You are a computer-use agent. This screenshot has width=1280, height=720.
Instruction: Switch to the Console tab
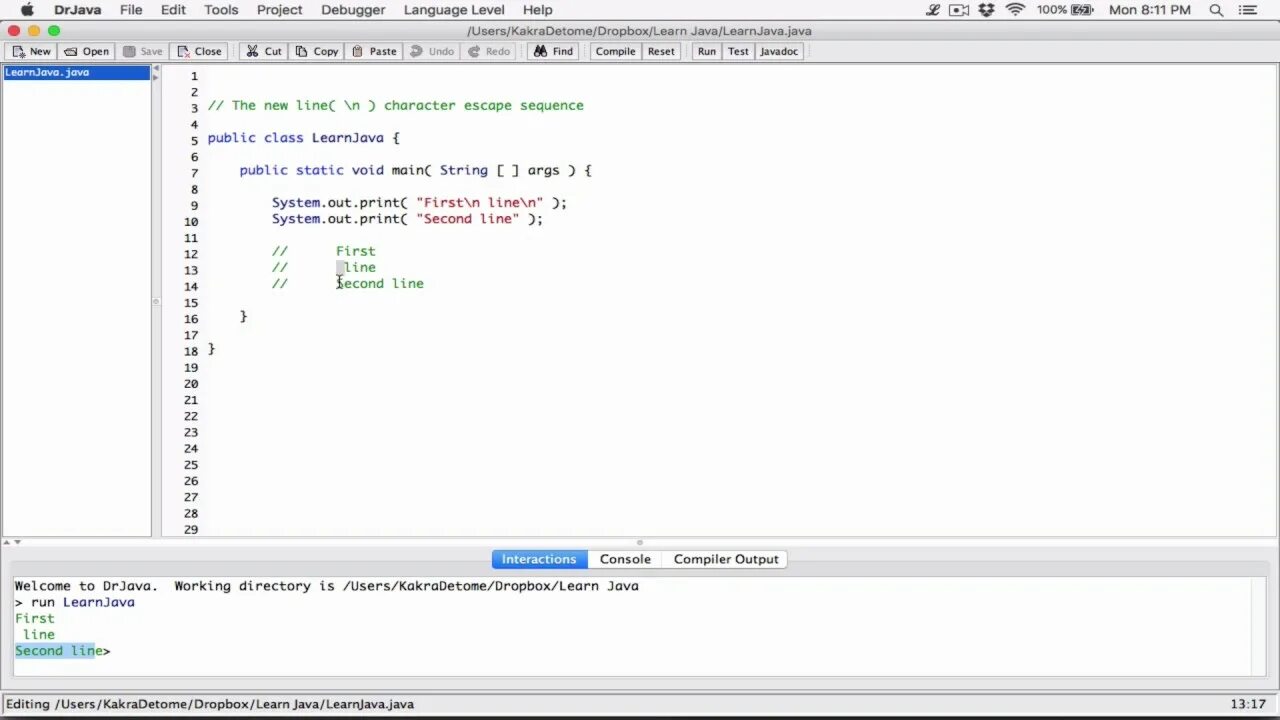625,559
